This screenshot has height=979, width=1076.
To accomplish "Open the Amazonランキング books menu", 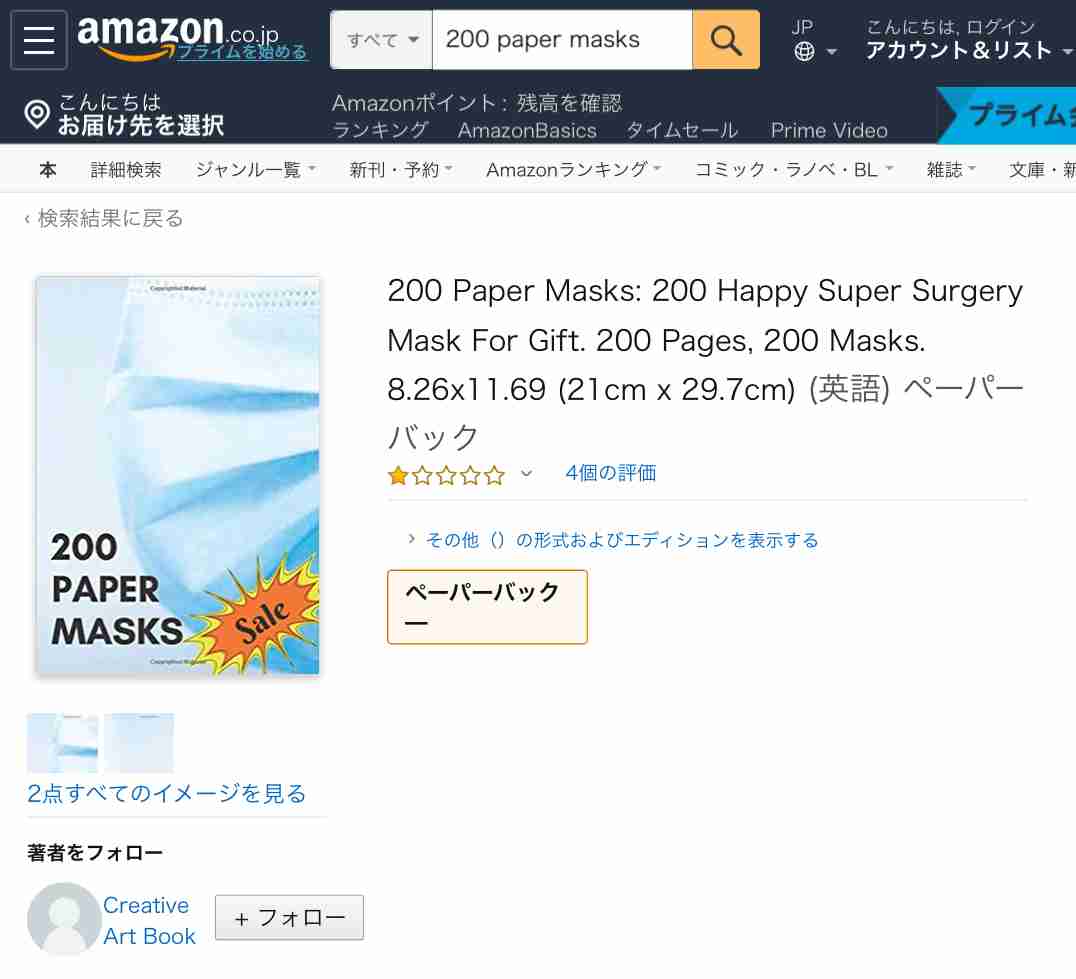I will click(x=573, y=169).
